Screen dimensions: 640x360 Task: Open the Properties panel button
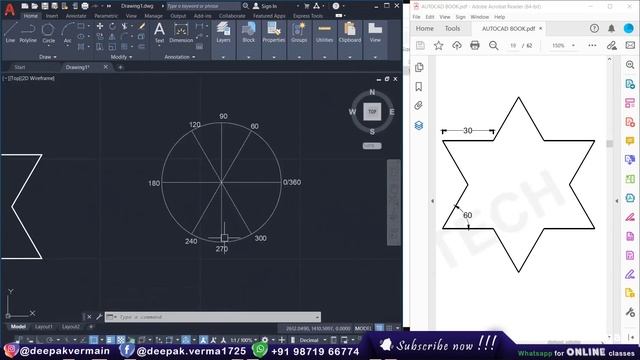(x=273, y=33)
